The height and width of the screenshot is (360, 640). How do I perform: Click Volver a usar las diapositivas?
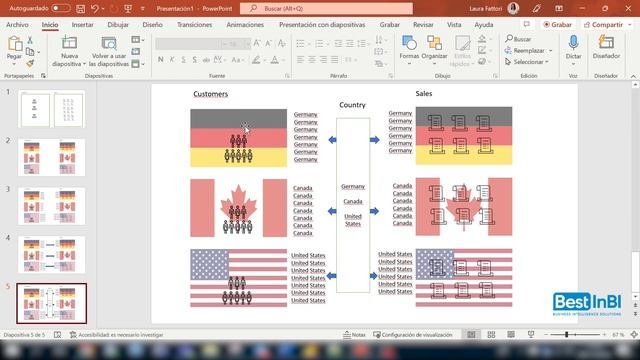[109, 51]
